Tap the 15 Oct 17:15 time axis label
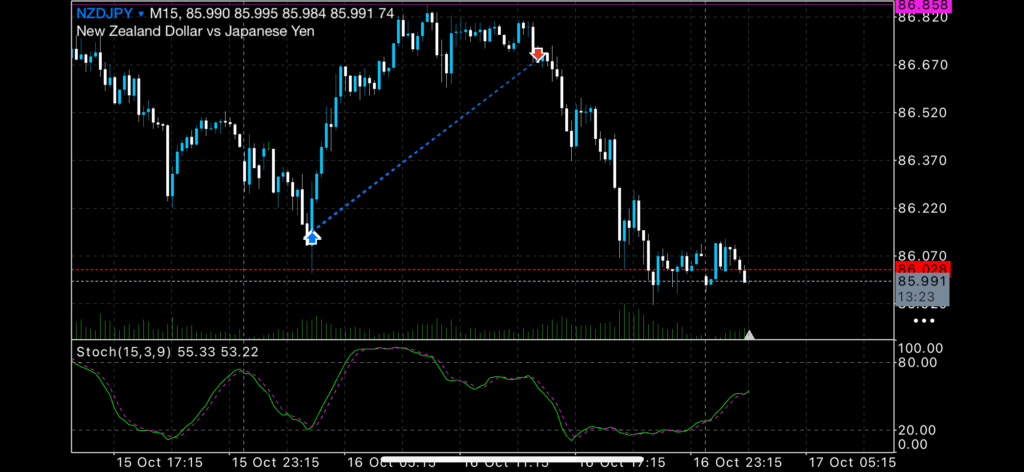 click(x=160, y=463)
